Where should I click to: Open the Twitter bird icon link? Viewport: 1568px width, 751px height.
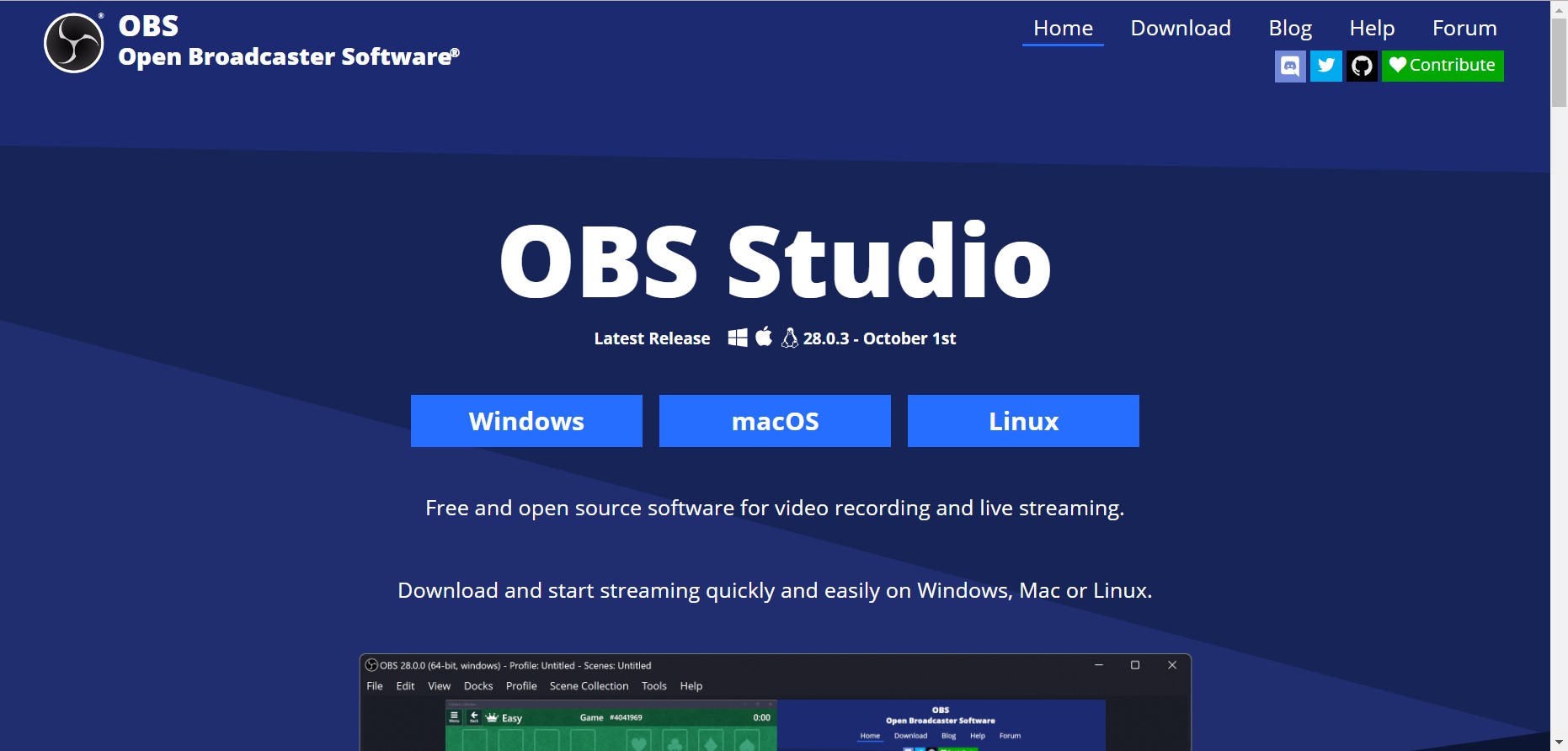pyautogui.click(x=1326, y=66)
